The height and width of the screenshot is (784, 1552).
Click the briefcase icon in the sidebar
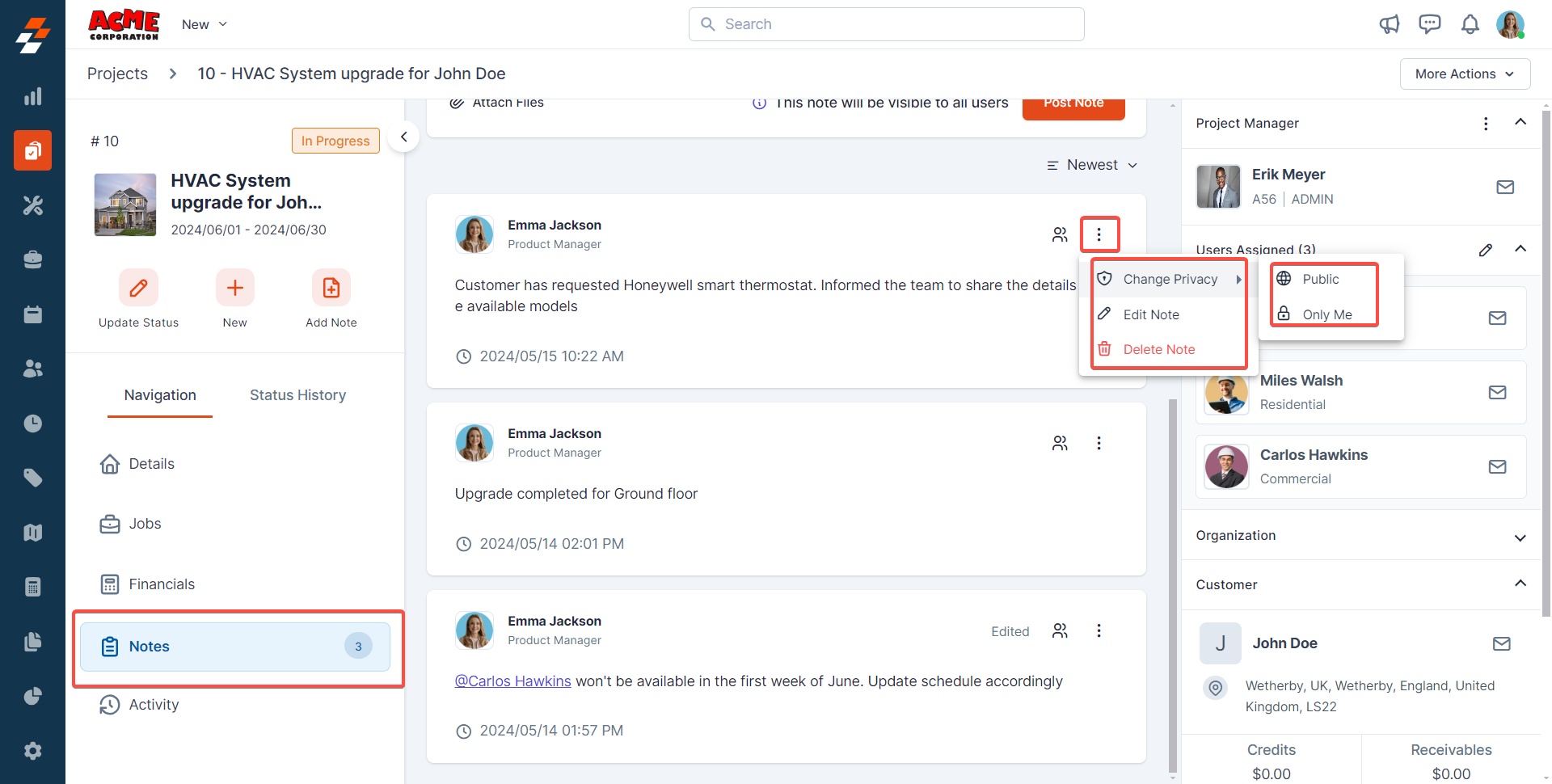point(32,259)
